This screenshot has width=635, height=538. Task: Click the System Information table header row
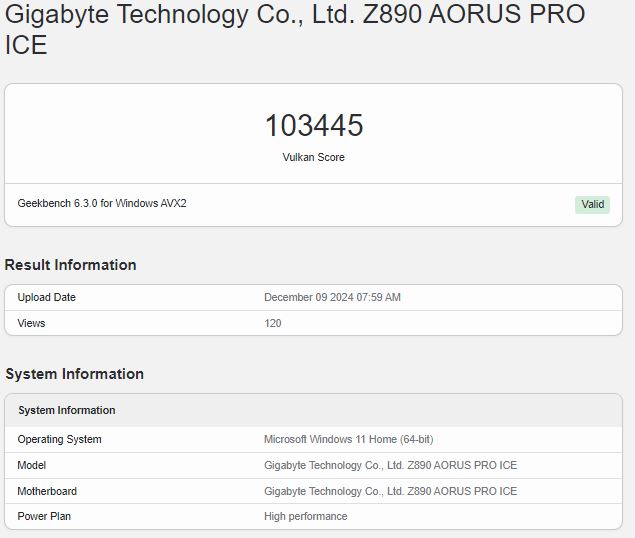click(313, 410)
